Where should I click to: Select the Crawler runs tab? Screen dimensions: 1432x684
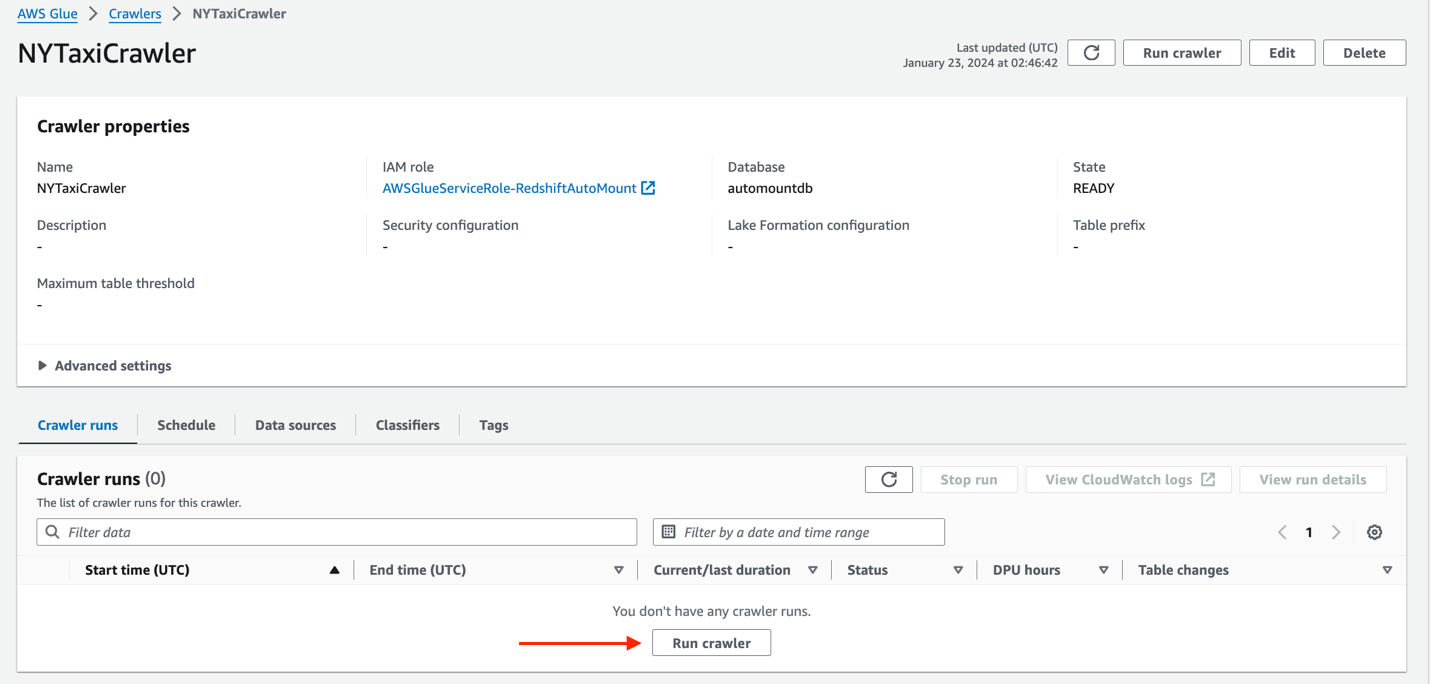point(78,425)
